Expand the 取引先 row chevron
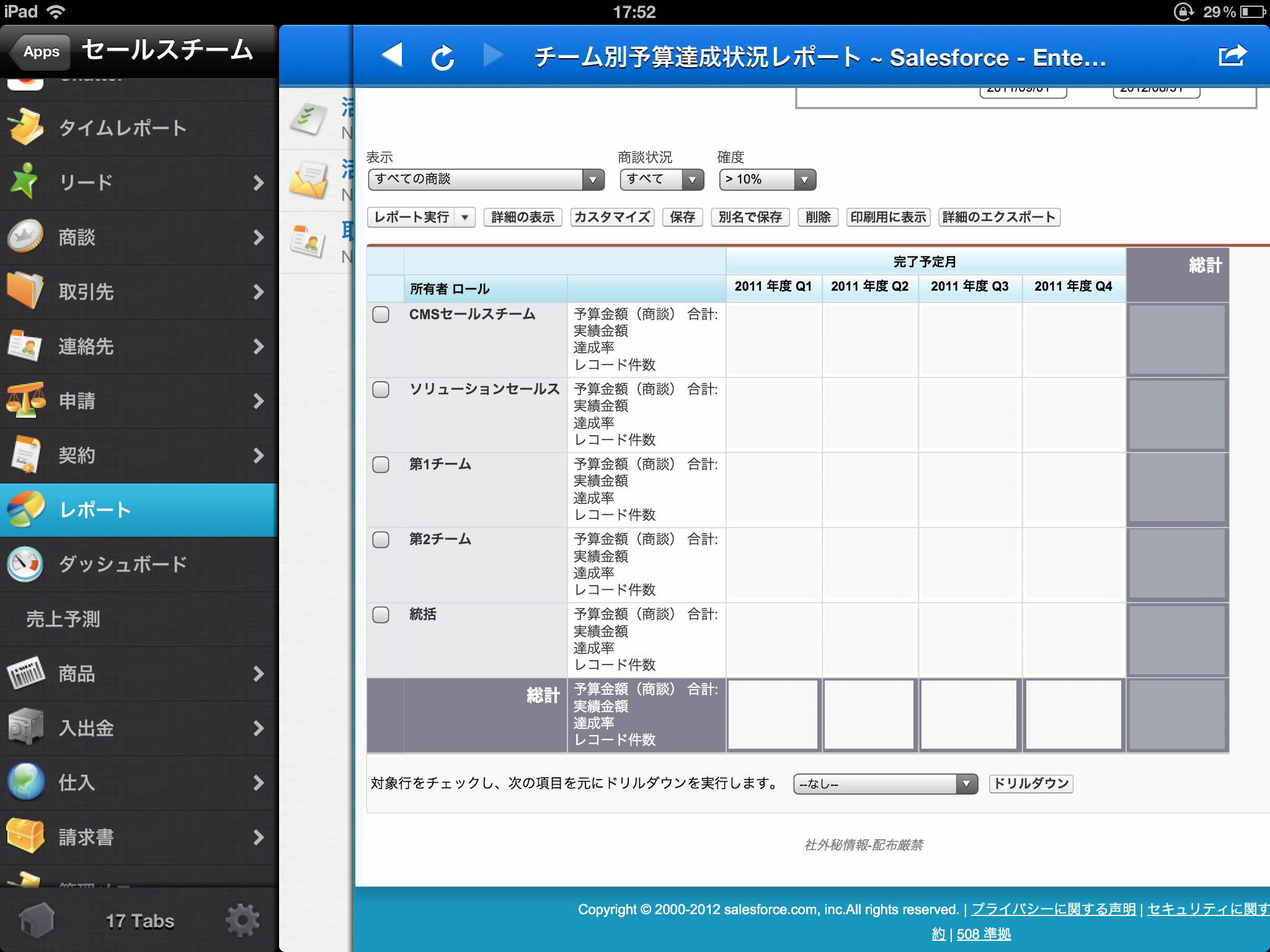The image size is (1270, 952). (x=259, y=291)
